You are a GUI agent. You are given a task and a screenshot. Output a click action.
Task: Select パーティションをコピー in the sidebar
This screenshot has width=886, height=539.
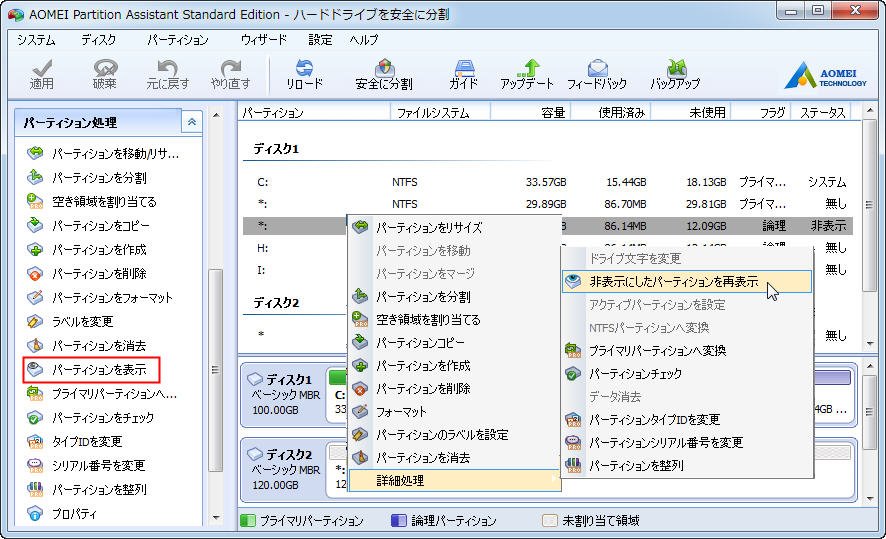tap(88, 225)
